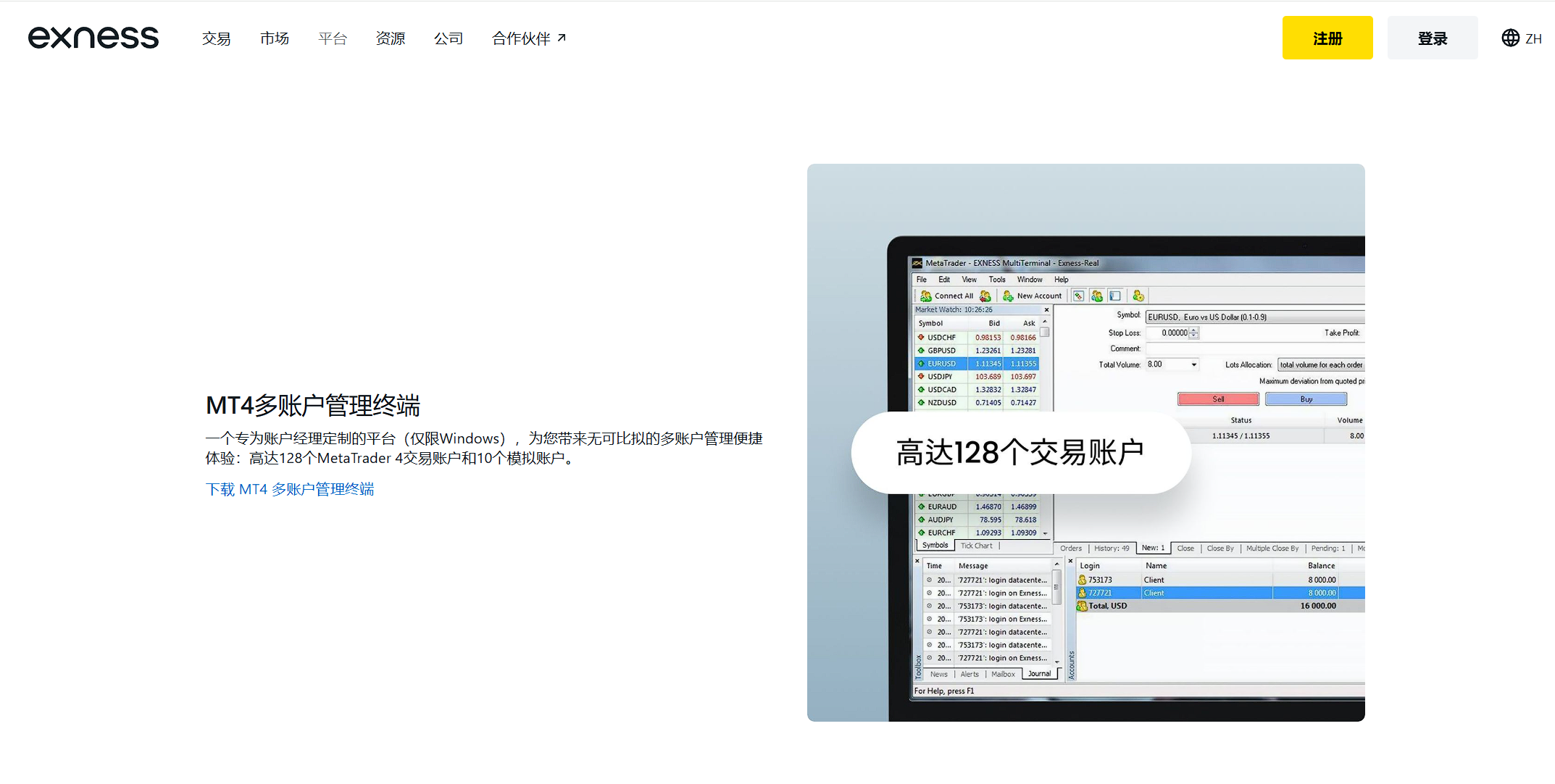Switch to the Multiple Close By tab
Viewport: 1555px width, 784px height.
tap(1272, 549)
